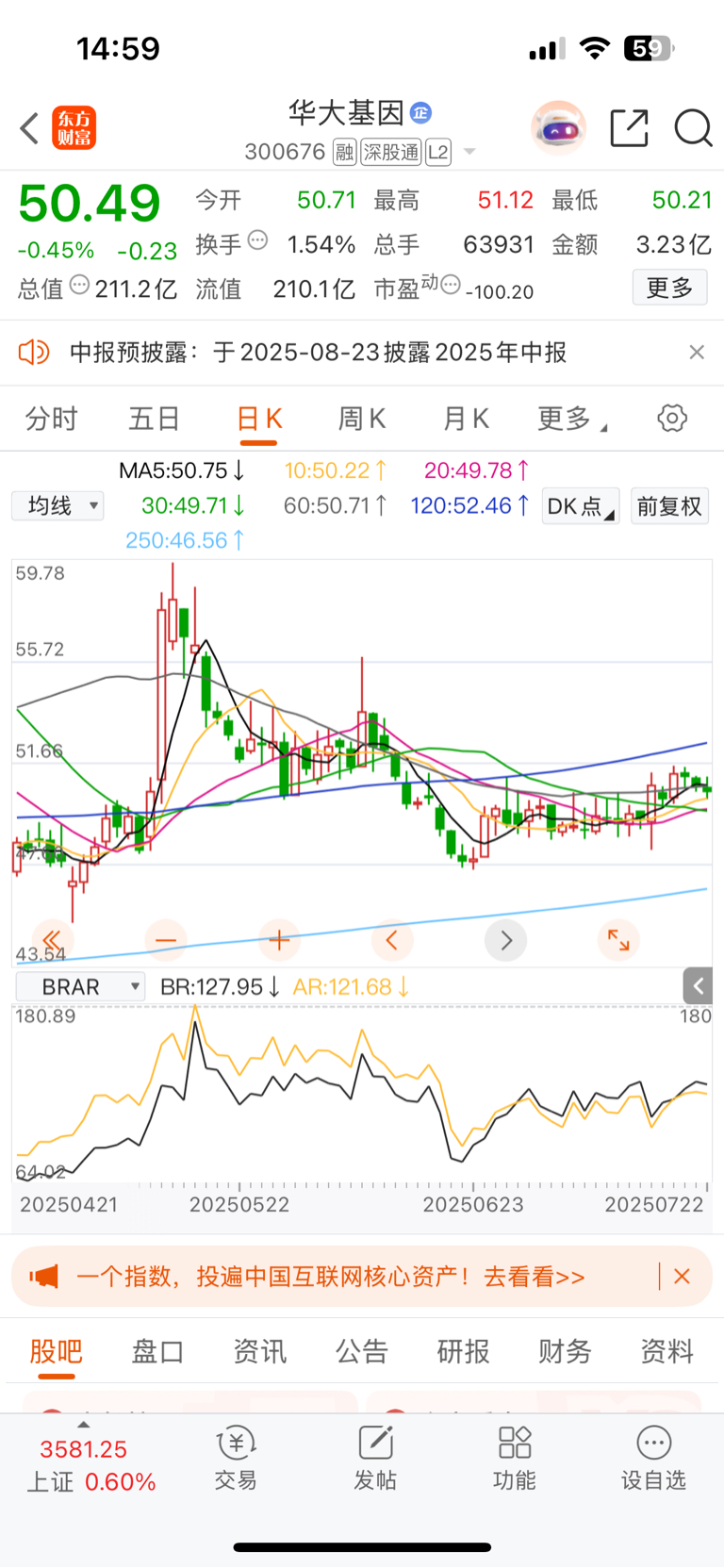Expand the 上证 index ticker arrow
The width and height of the screenshot is (724, 1568).
pyautogui.click(x=83, y=1425)
